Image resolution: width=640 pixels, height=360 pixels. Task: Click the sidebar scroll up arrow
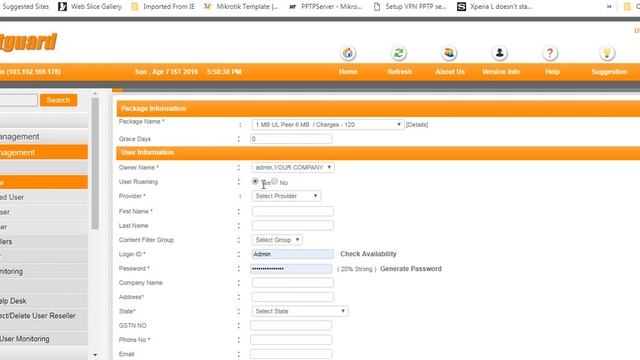pyautogui.click(x=95, y=93)
